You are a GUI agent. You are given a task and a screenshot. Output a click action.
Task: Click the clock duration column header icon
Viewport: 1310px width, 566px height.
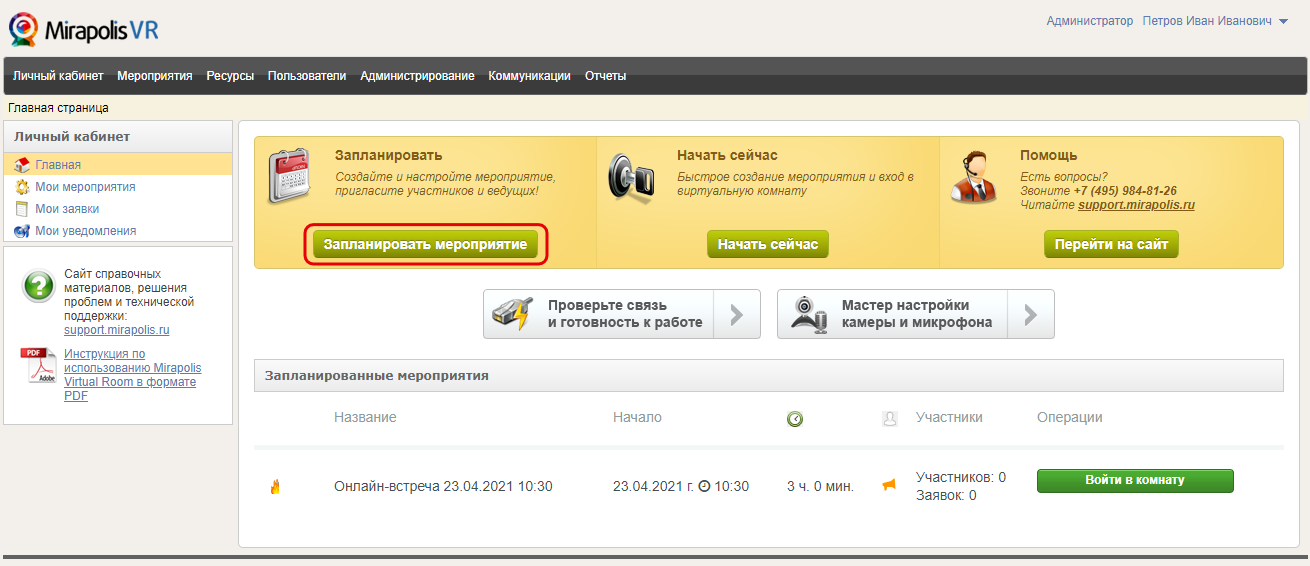tap(795, 419)
